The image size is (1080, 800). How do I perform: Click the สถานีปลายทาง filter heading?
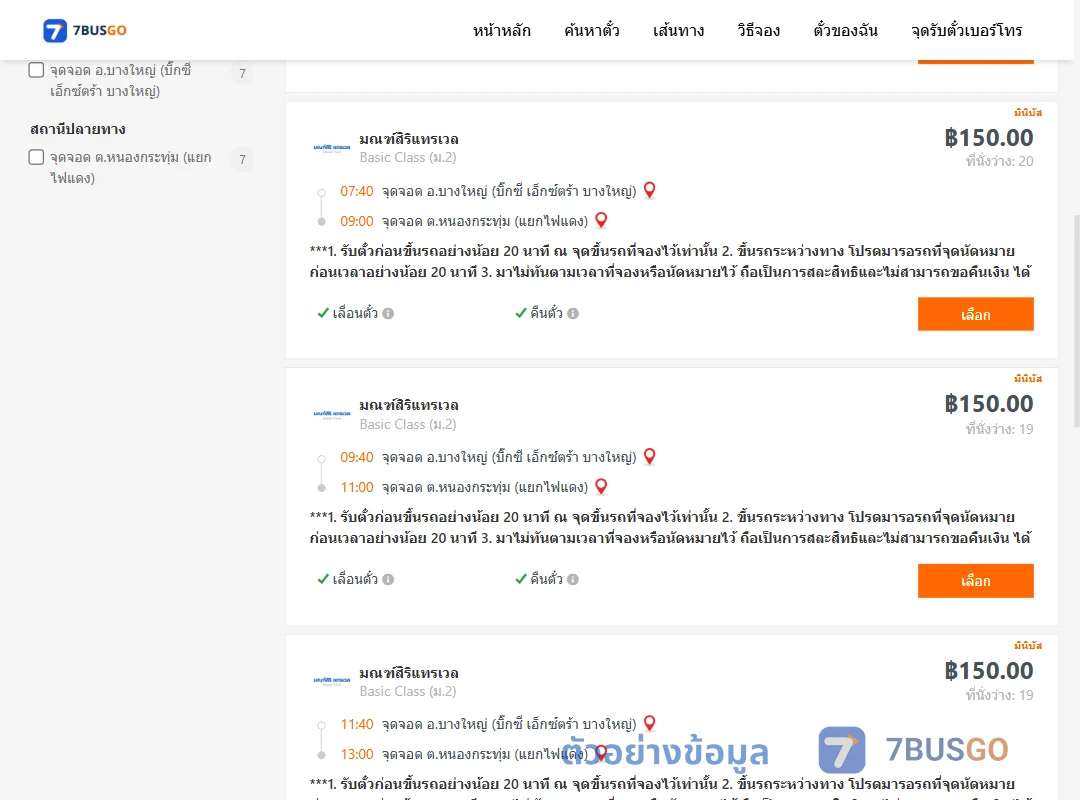pos(78,129)
